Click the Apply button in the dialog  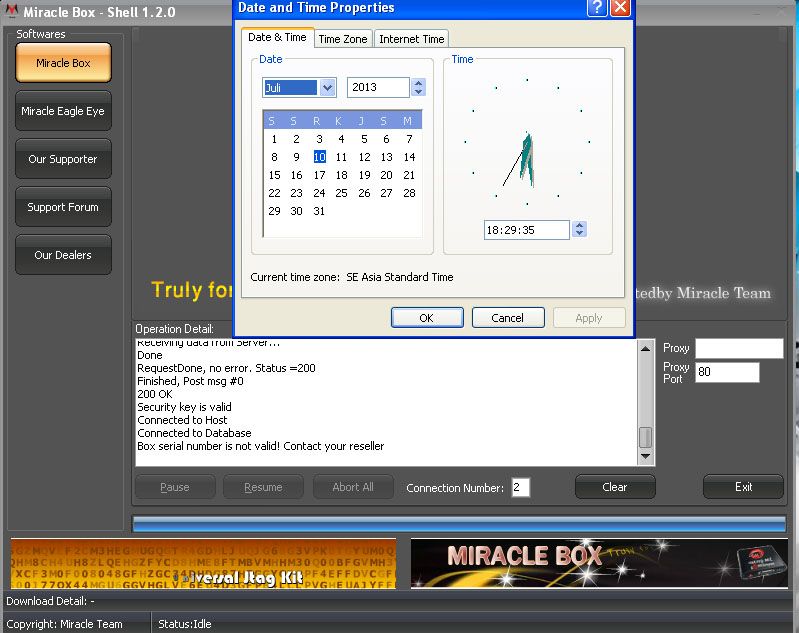click(x=589, y=318)
